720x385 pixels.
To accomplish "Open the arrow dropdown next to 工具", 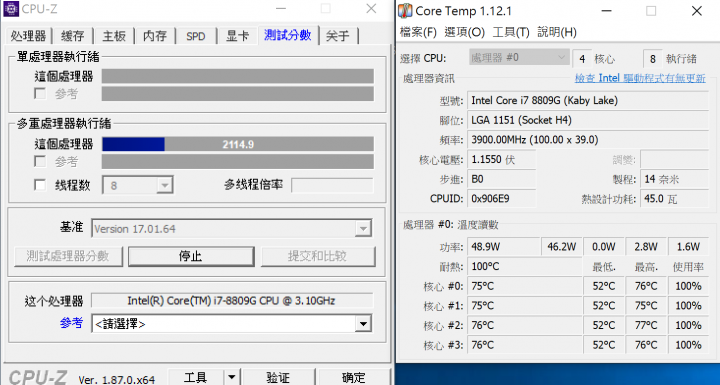I will click(232, 377).
